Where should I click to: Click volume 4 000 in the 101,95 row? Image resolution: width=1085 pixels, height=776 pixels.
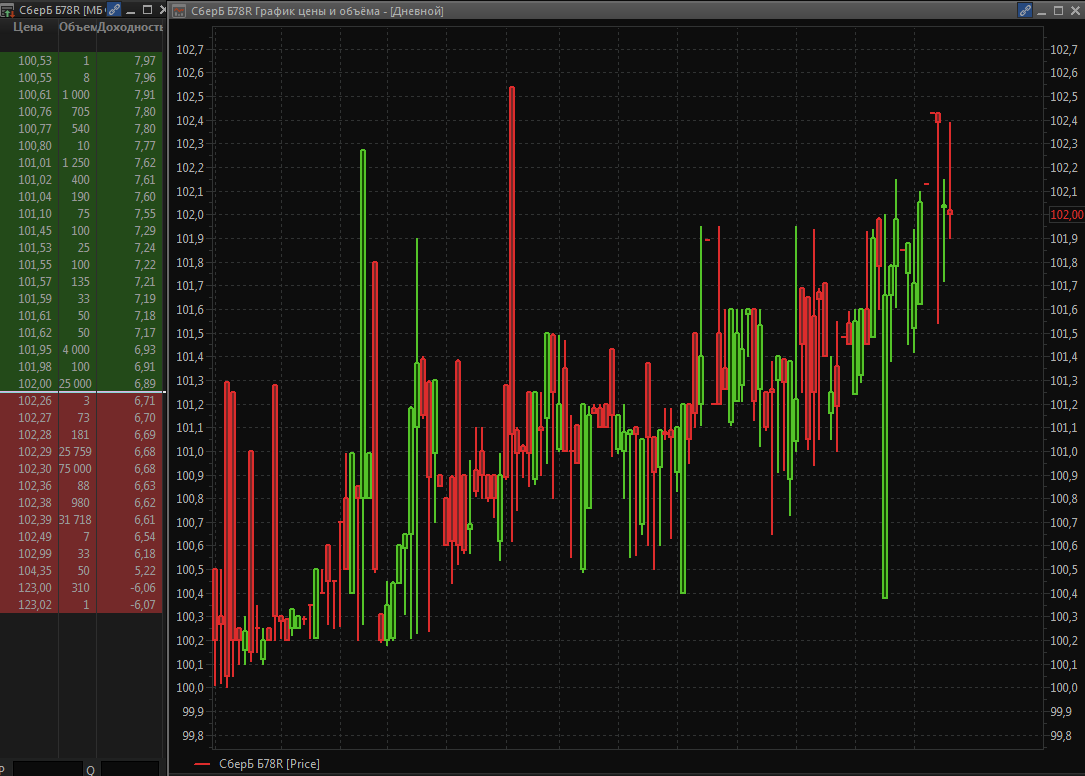(x=76, y=350)
